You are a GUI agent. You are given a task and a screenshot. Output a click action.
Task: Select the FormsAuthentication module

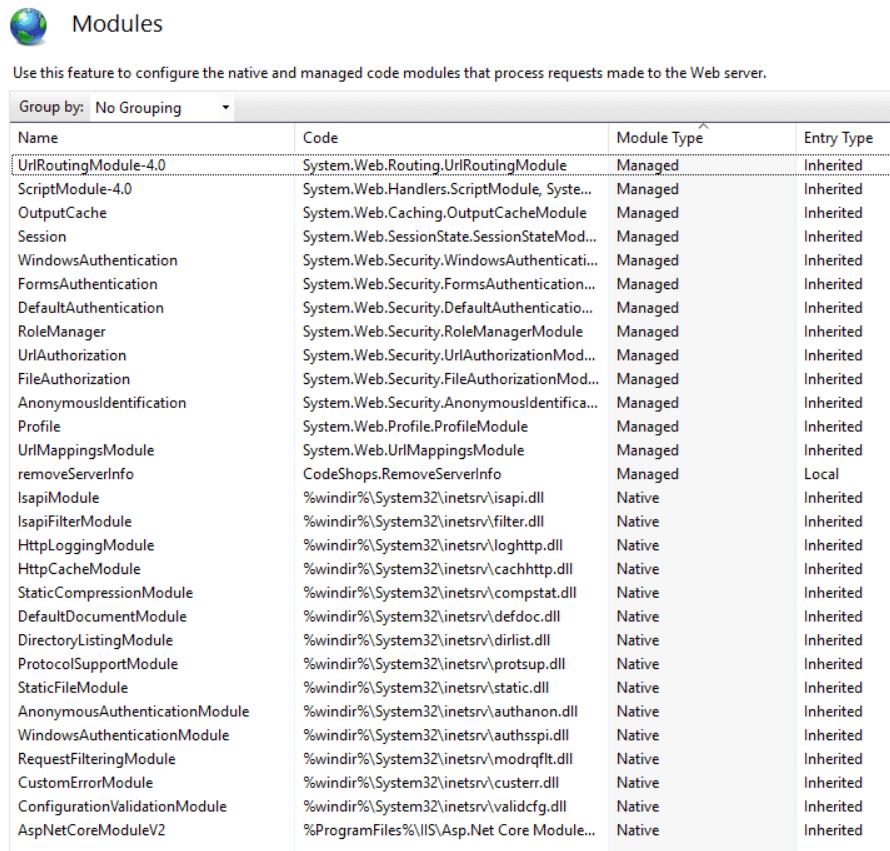[x=88, y=284]
